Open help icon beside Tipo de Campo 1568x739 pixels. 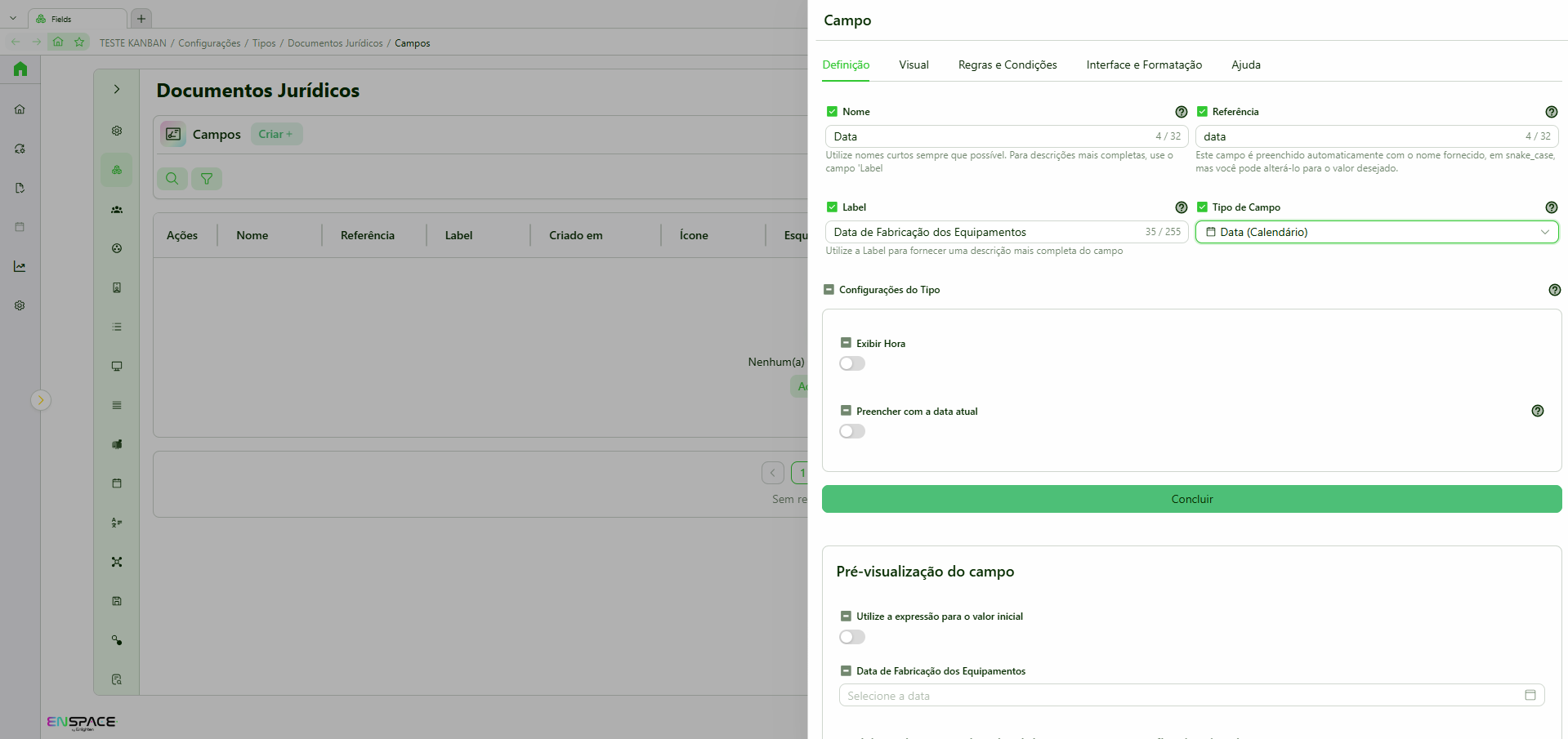pyautogui.click(x=1551, y=207)
